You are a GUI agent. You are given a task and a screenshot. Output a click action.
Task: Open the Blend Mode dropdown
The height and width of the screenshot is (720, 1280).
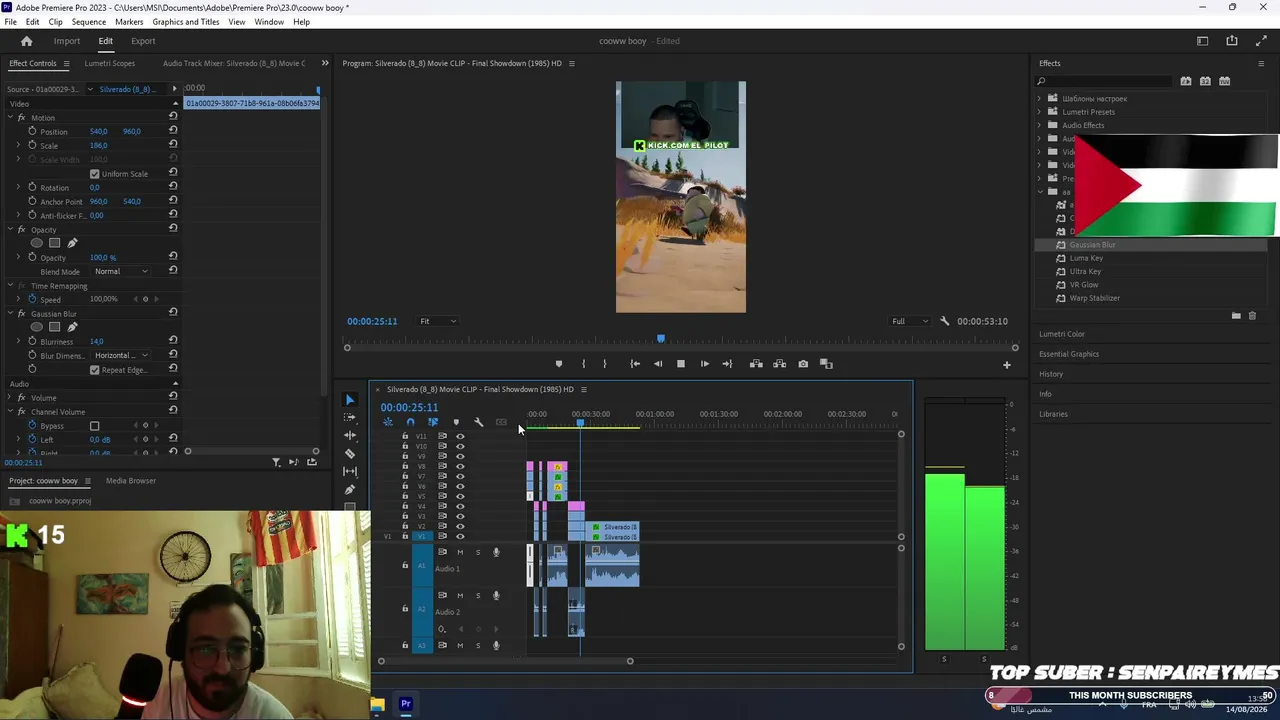pyautogui.click(x=121, y=271)
